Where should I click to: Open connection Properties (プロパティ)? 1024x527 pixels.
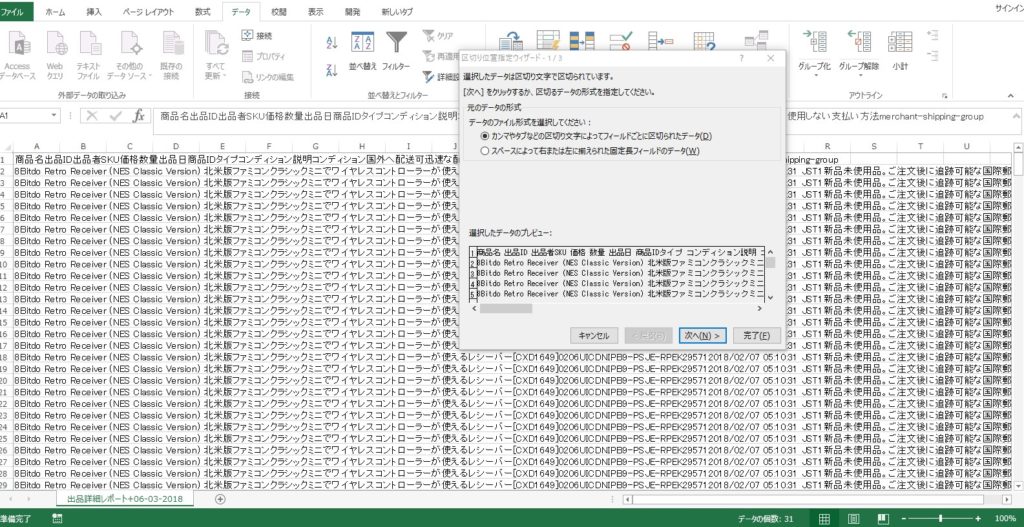263,56
